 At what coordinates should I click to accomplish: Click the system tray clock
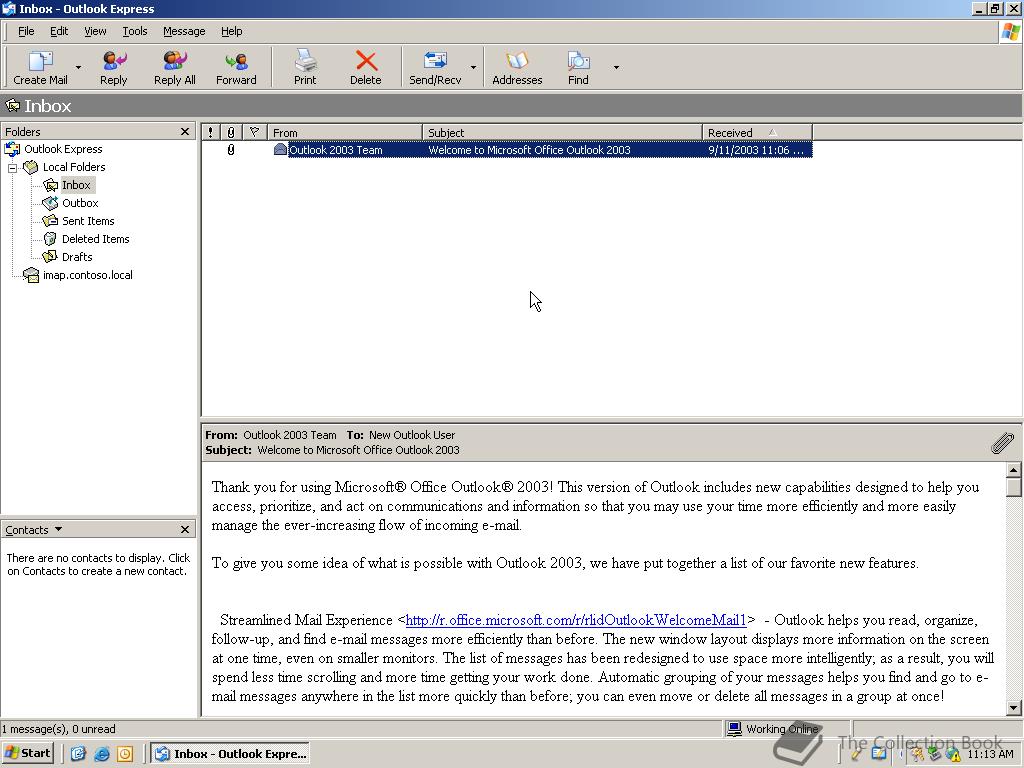coord(990,754)
